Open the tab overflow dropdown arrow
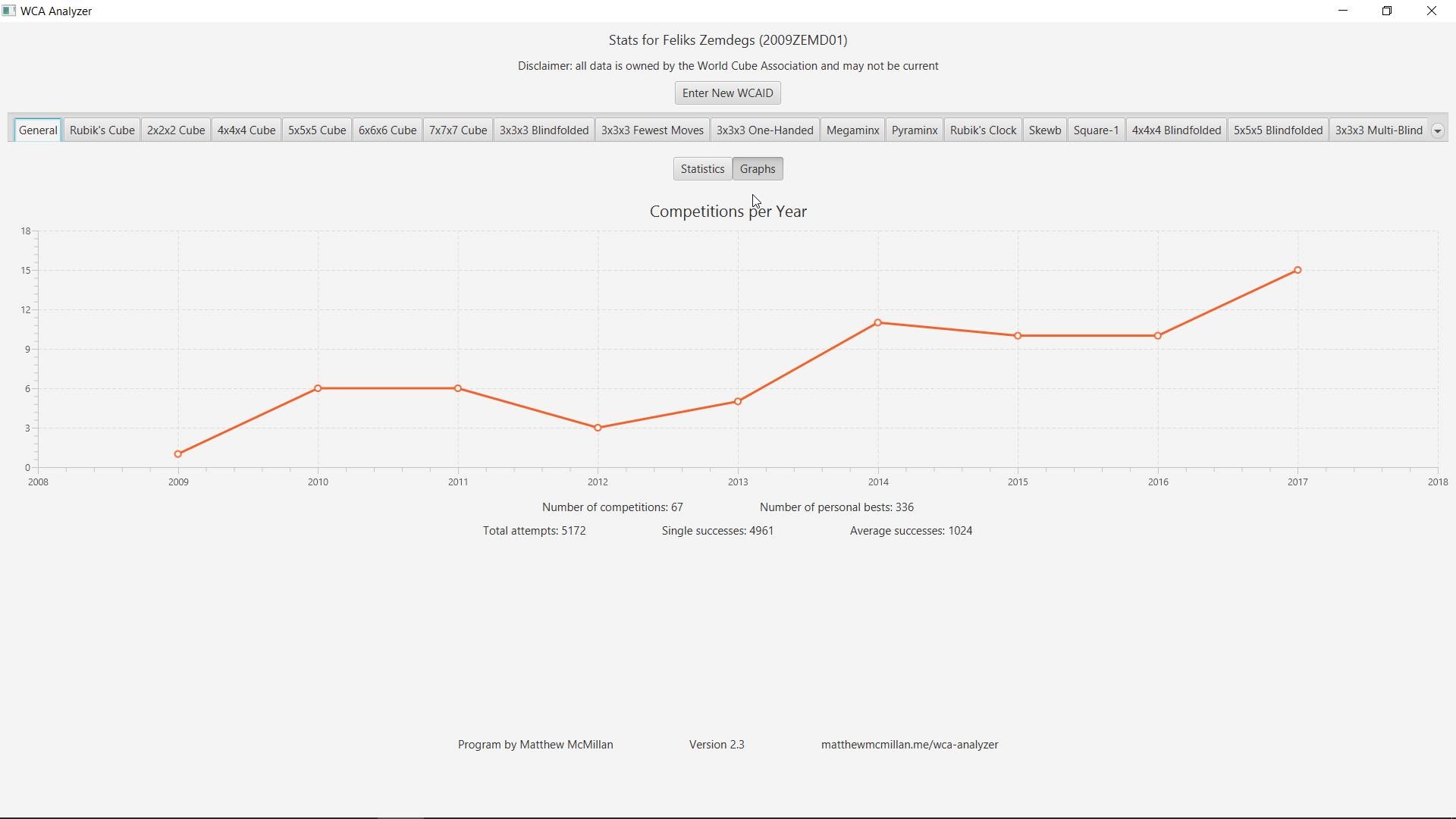The width and height of the screenshot is (1456, 819). (x=1437, y=130)
